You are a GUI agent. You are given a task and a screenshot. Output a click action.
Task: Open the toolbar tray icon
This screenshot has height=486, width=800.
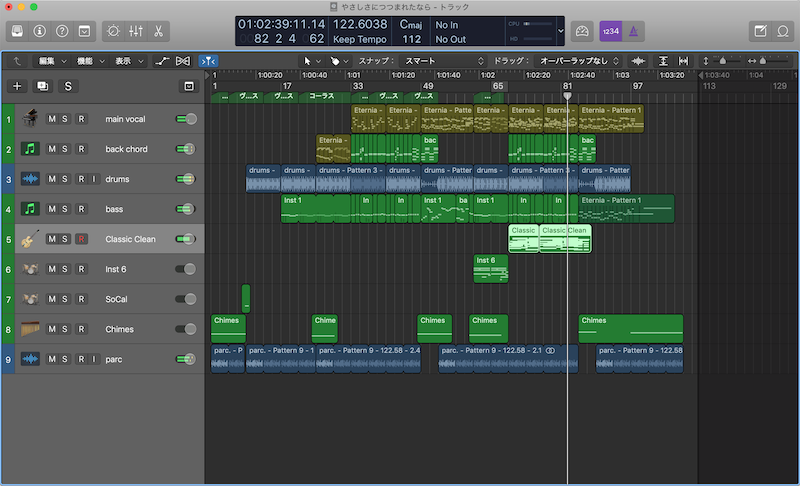point(84,32)
